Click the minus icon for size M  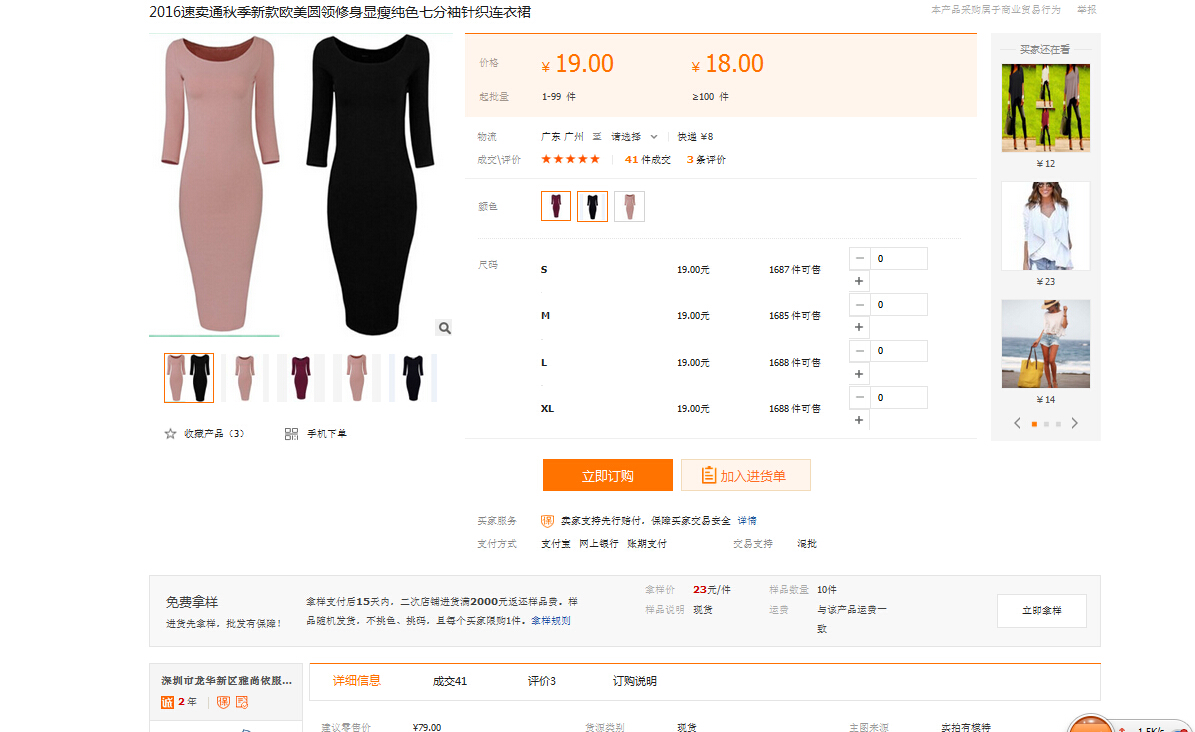point(859,305)
